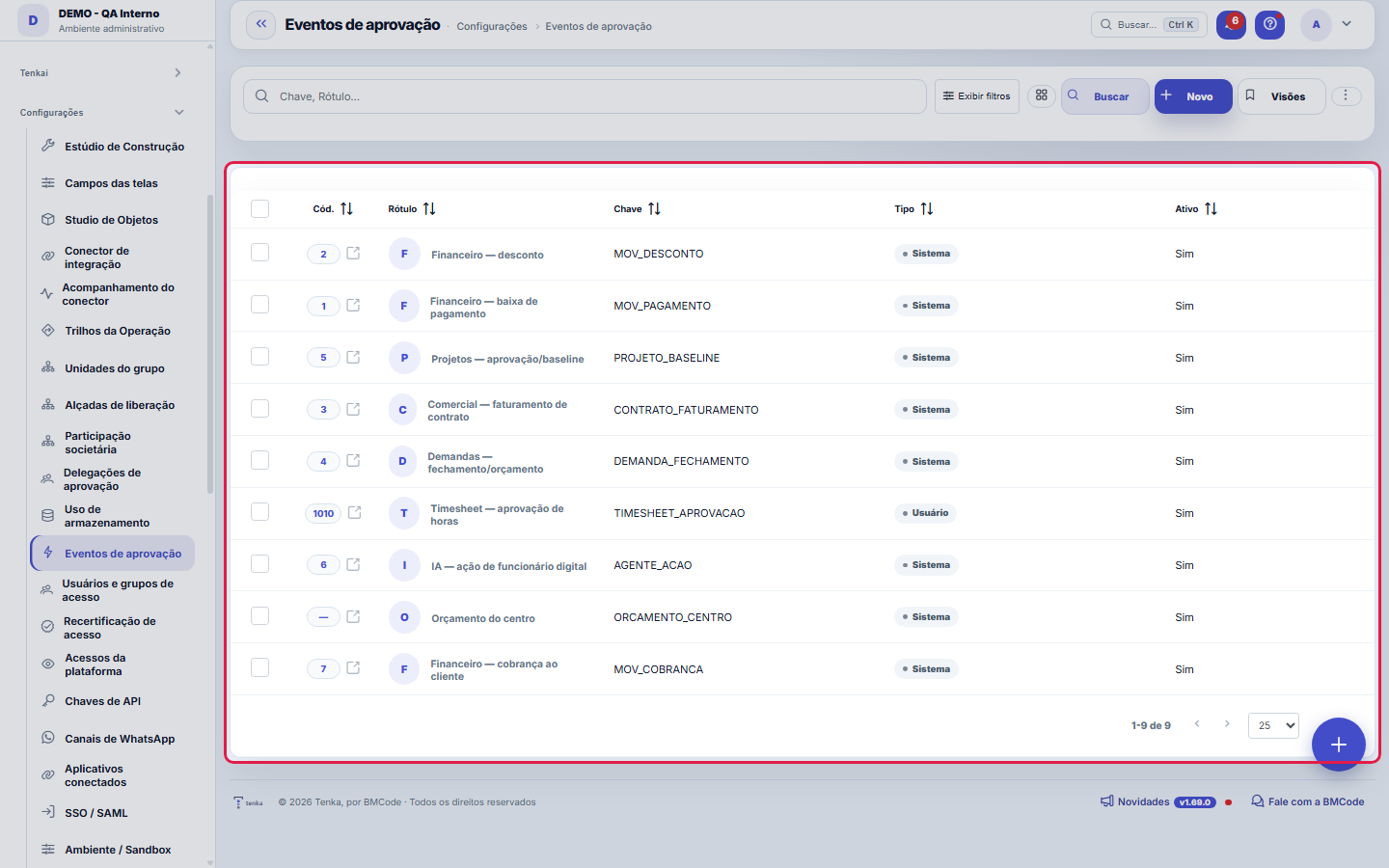Click the Buscar search button
This screenshot has height=868, width=1389.
tap(1104, 95)
